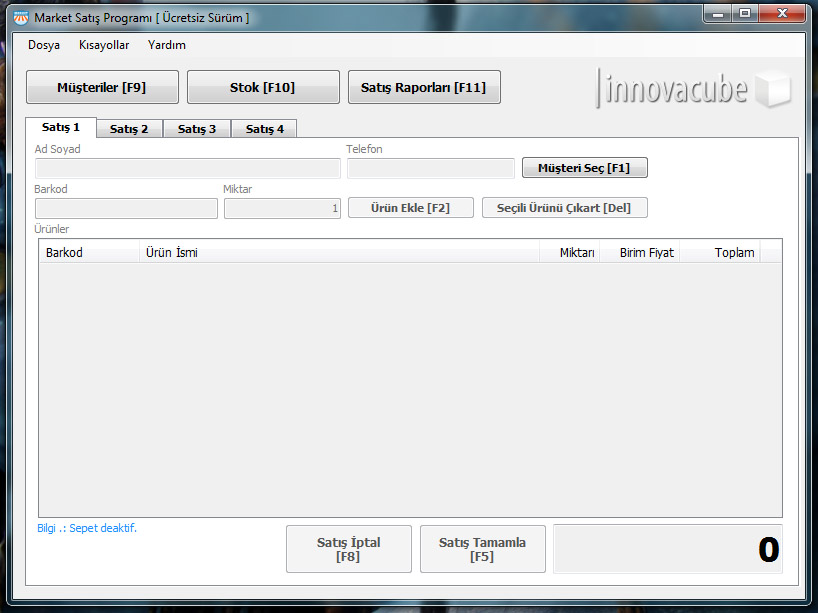
Task: Click the application icon in title bar
Action: click(x=21, y=18)
